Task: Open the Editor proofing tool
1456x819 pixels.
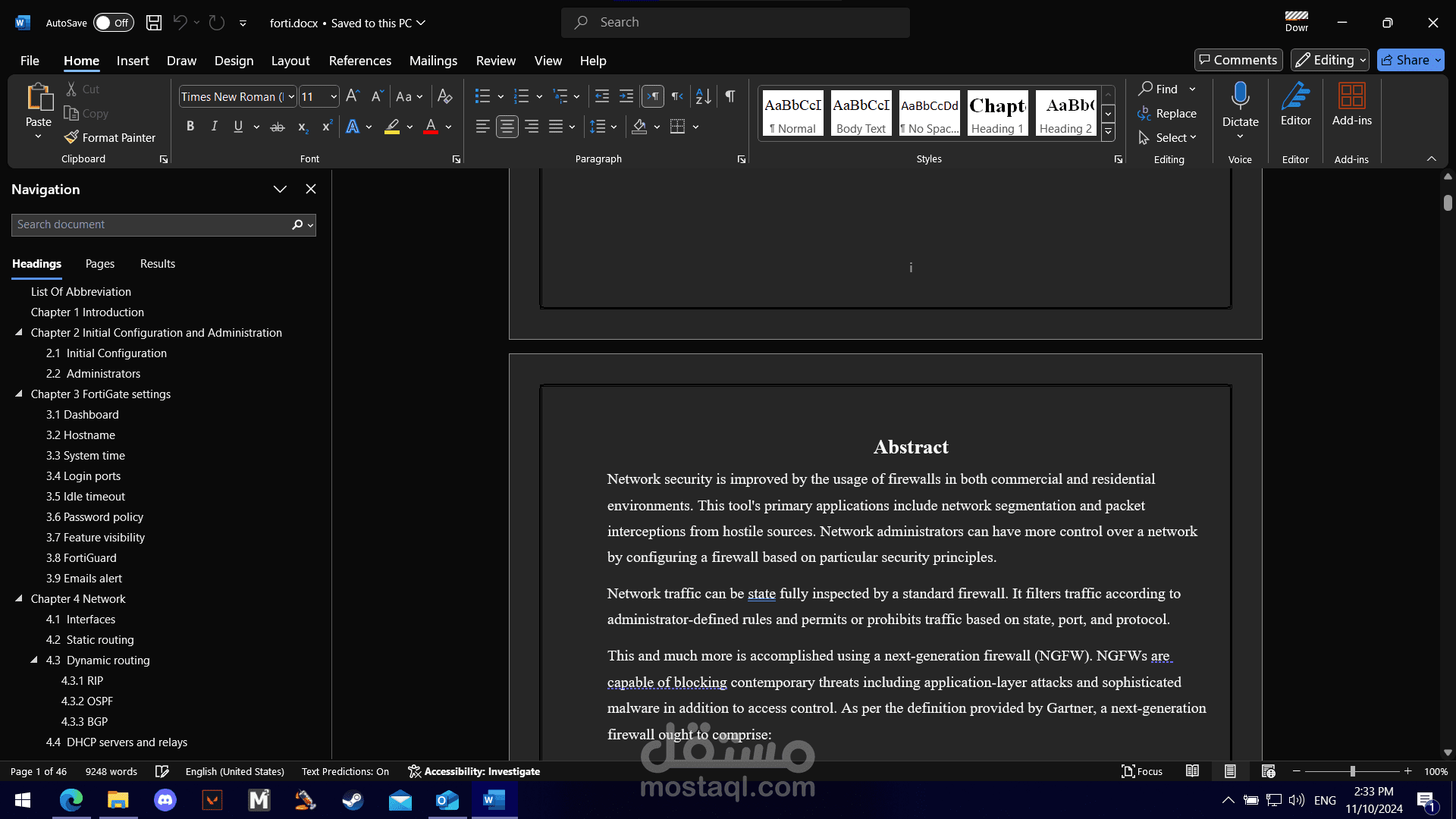Action: (x=1295, y=104)
